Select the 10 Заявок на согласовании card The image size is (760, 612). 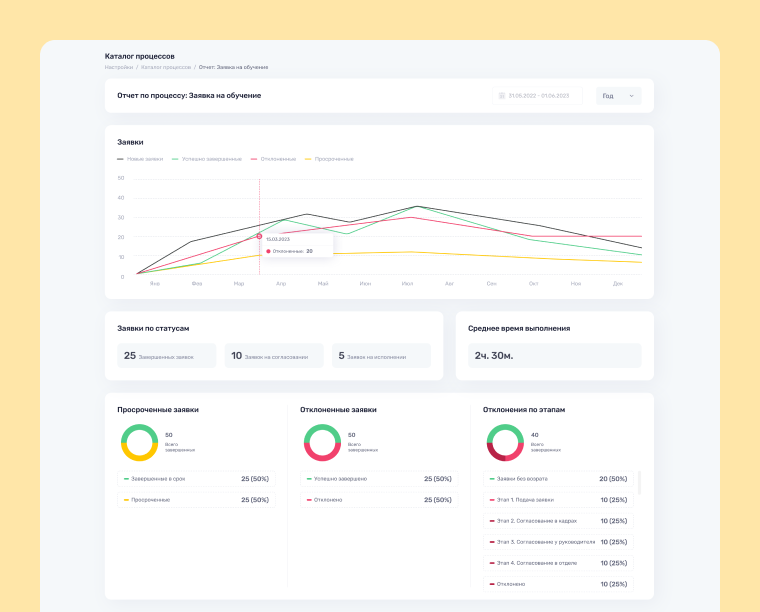click(273, 356)
